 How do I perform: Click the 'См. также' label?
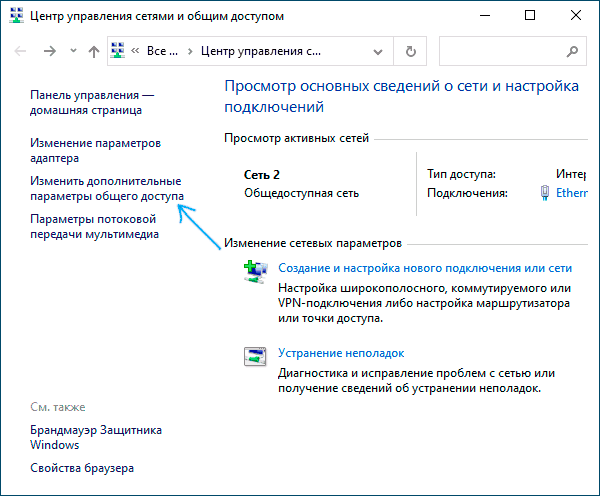(x=58, y=407)
